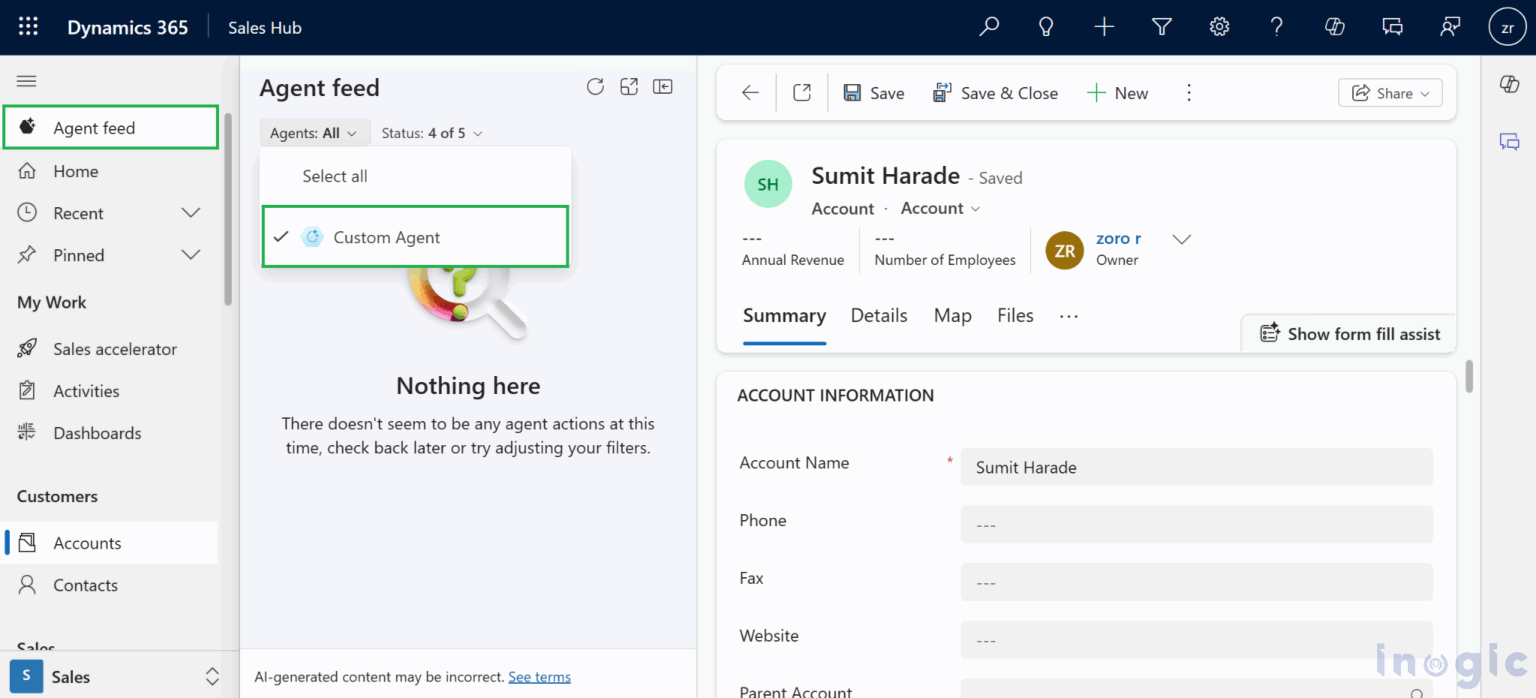Open the record in a new window
Screen dimensions: 1536x698
[x=801, y=92]
